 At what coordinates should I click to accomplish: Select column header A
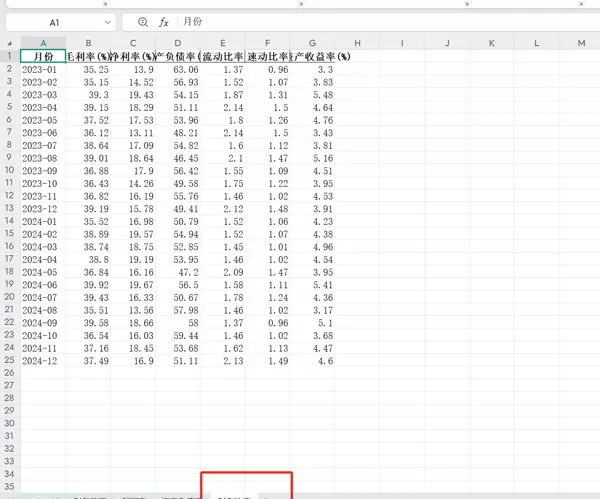(43, 42)
